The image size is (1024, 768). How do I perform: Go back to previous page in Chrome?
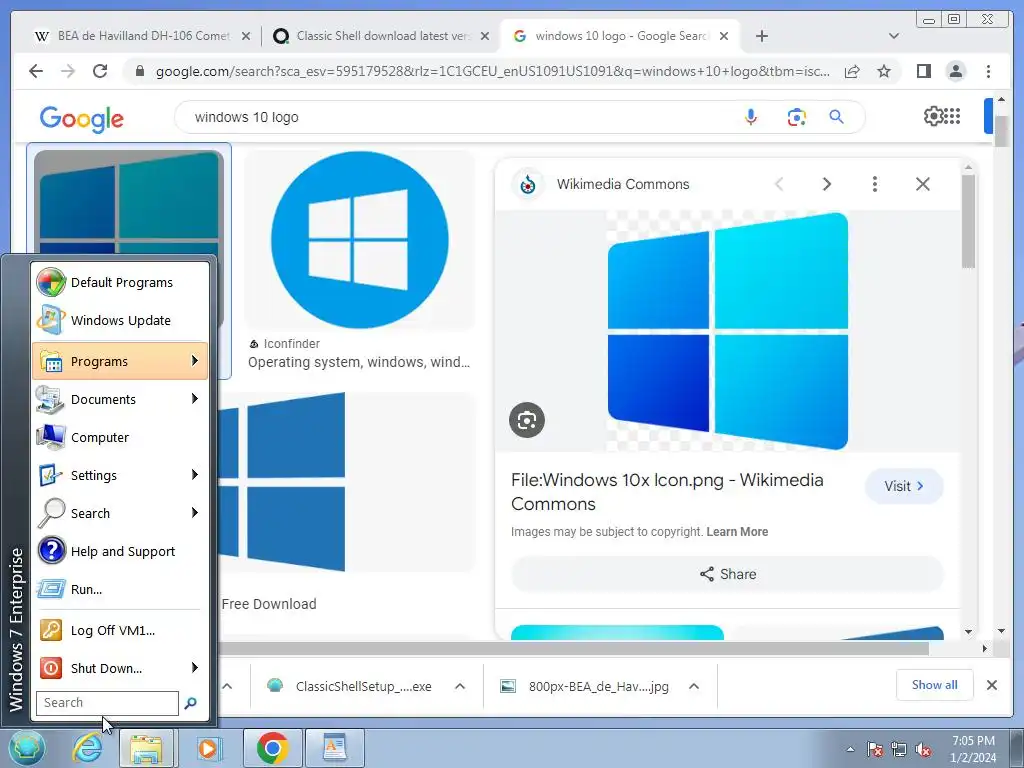(36, 71)
